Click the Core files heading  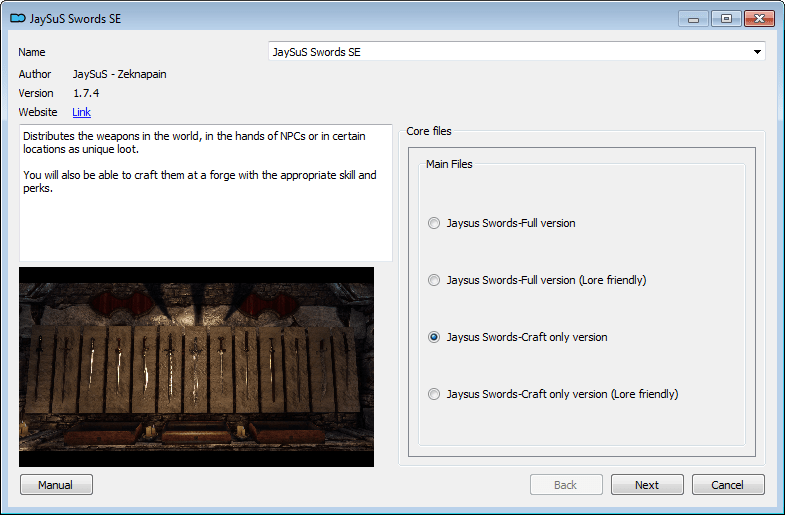429,131
